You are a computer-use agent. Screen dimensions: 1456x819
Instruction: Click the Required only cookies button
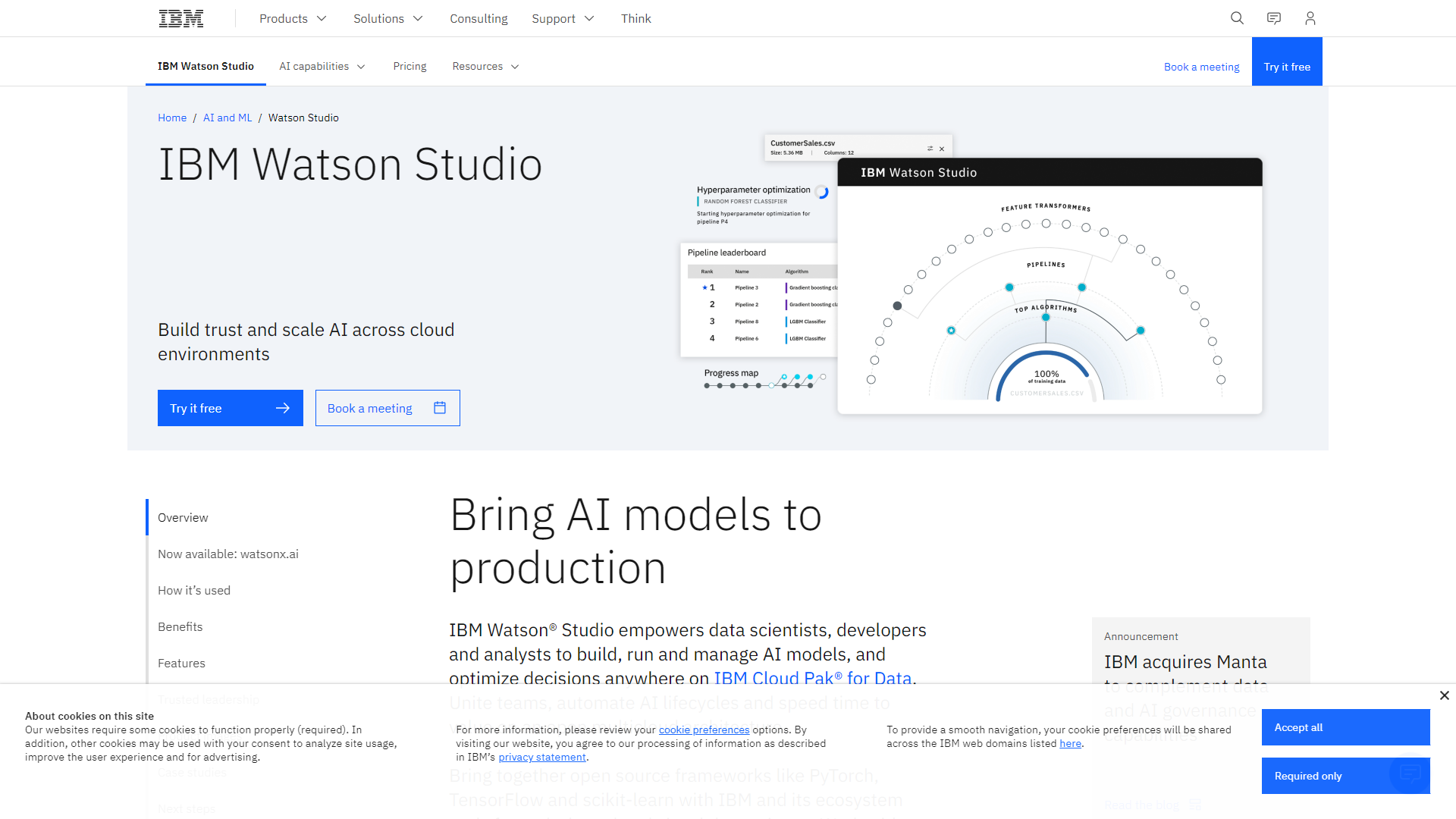coord(1345,775)
